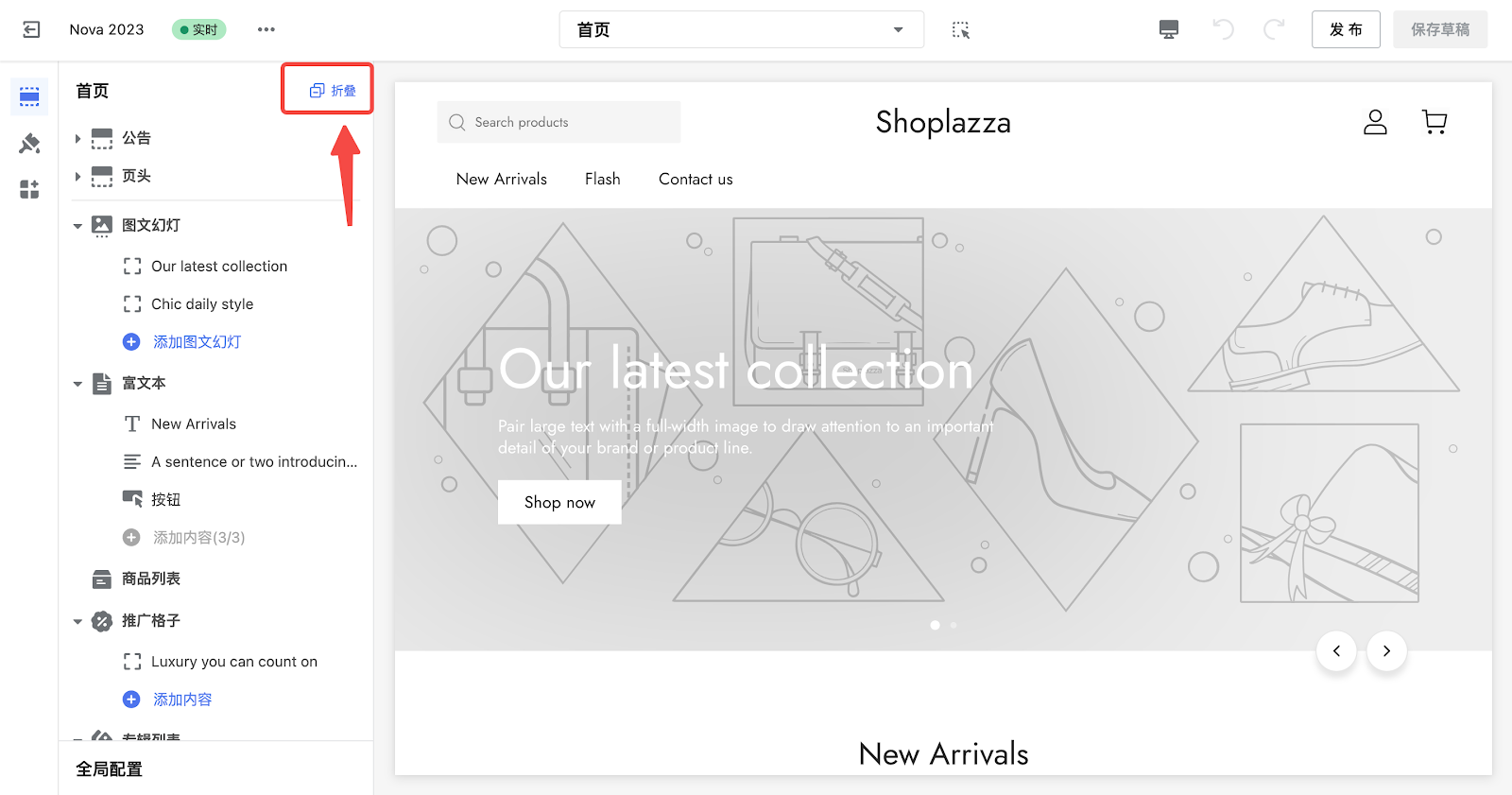
Task: Open the shopping cart icon in preview
Action: [1435, 122]
